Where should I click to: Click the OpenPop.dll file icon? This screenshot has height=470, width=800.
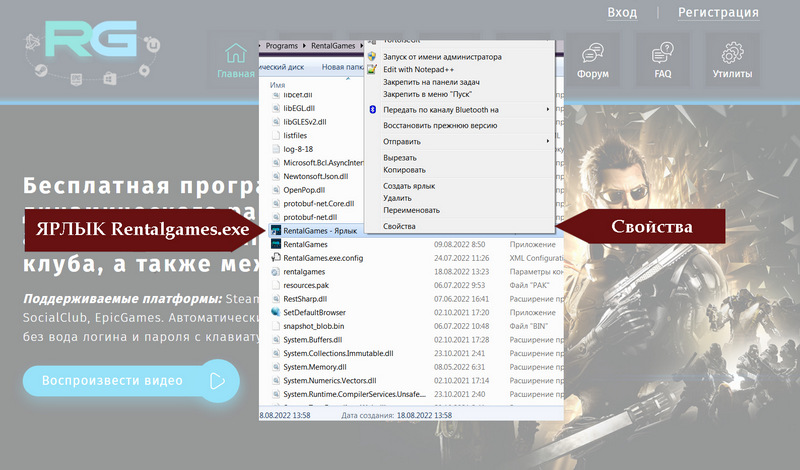(276, 190)
